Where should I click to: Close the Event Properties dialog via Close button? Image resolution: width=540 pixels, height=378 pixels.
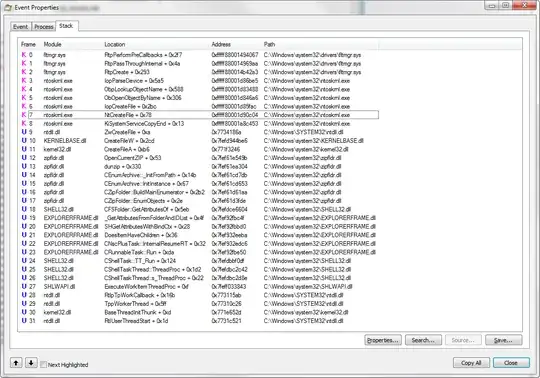(511, 363)
